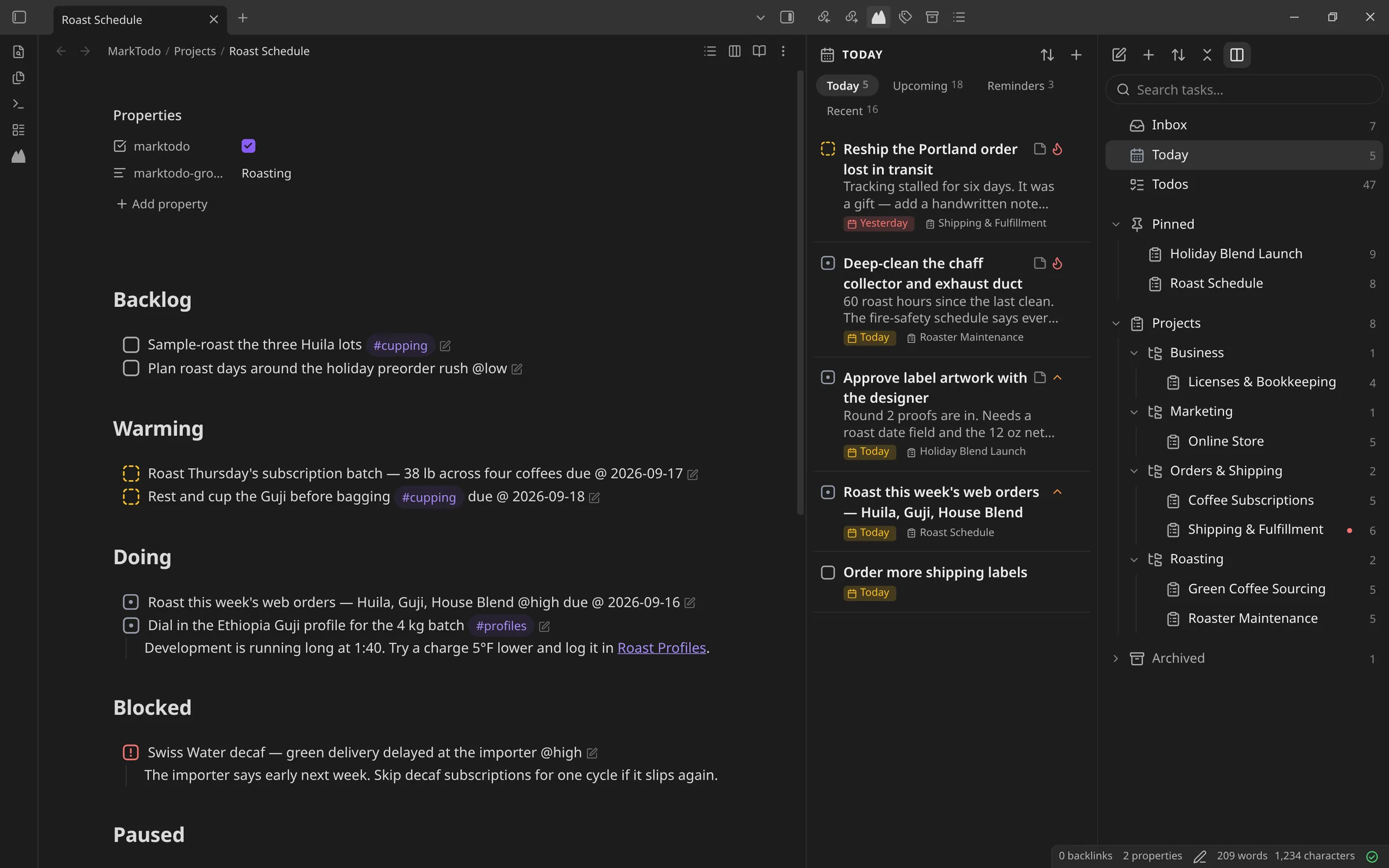The height and width of the screenshot is (868, 1389).
Task: Toggle right sidebar from the tab bar
Action: tap(787, 17)
